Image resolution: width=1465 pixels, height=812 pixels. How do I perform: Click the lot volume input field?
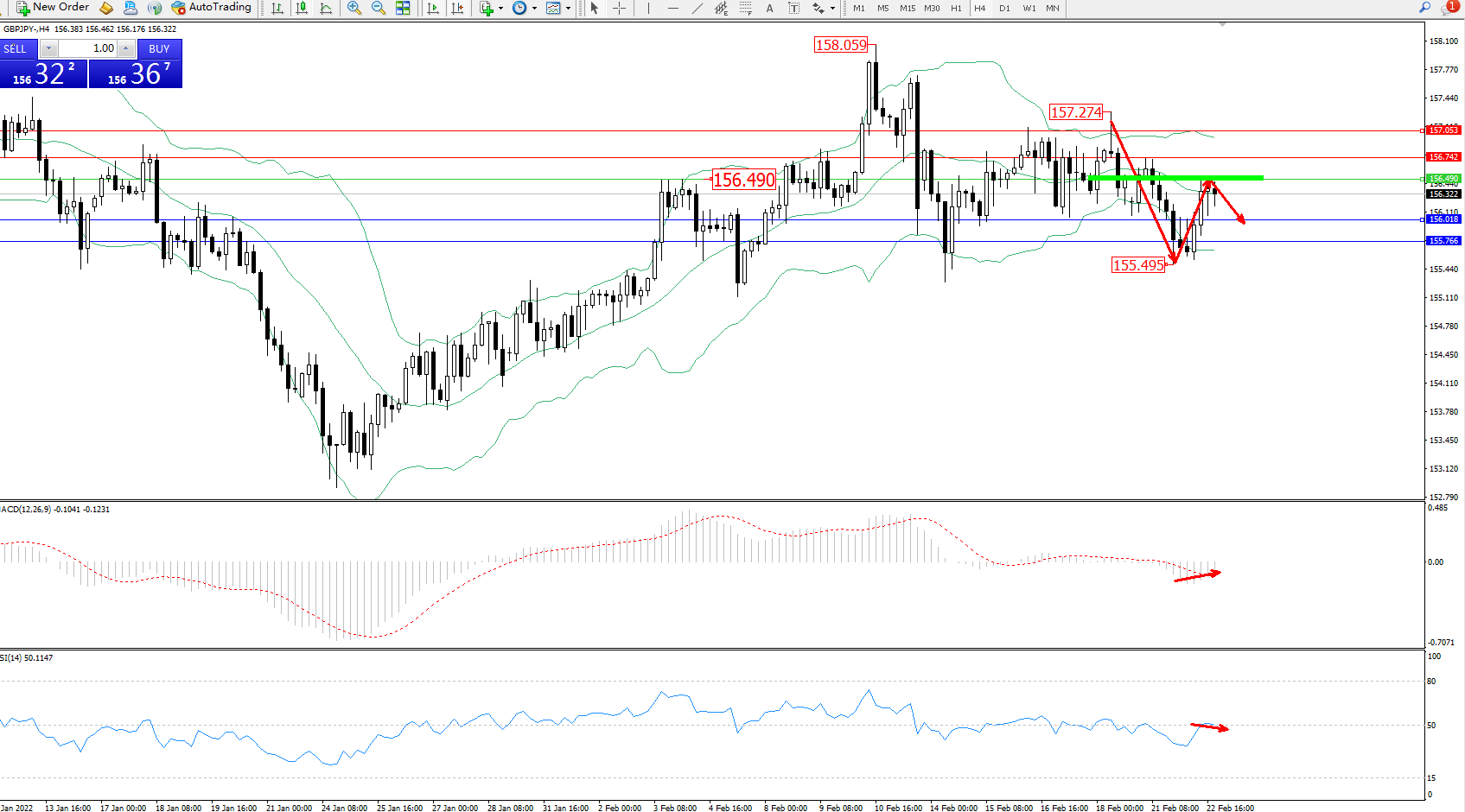click(86, 48)
